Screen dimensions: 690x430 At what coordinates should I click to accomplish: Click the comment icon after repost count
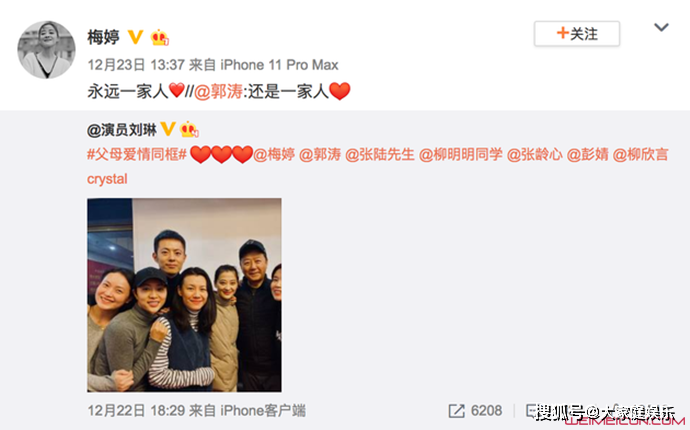pos(533,411)
